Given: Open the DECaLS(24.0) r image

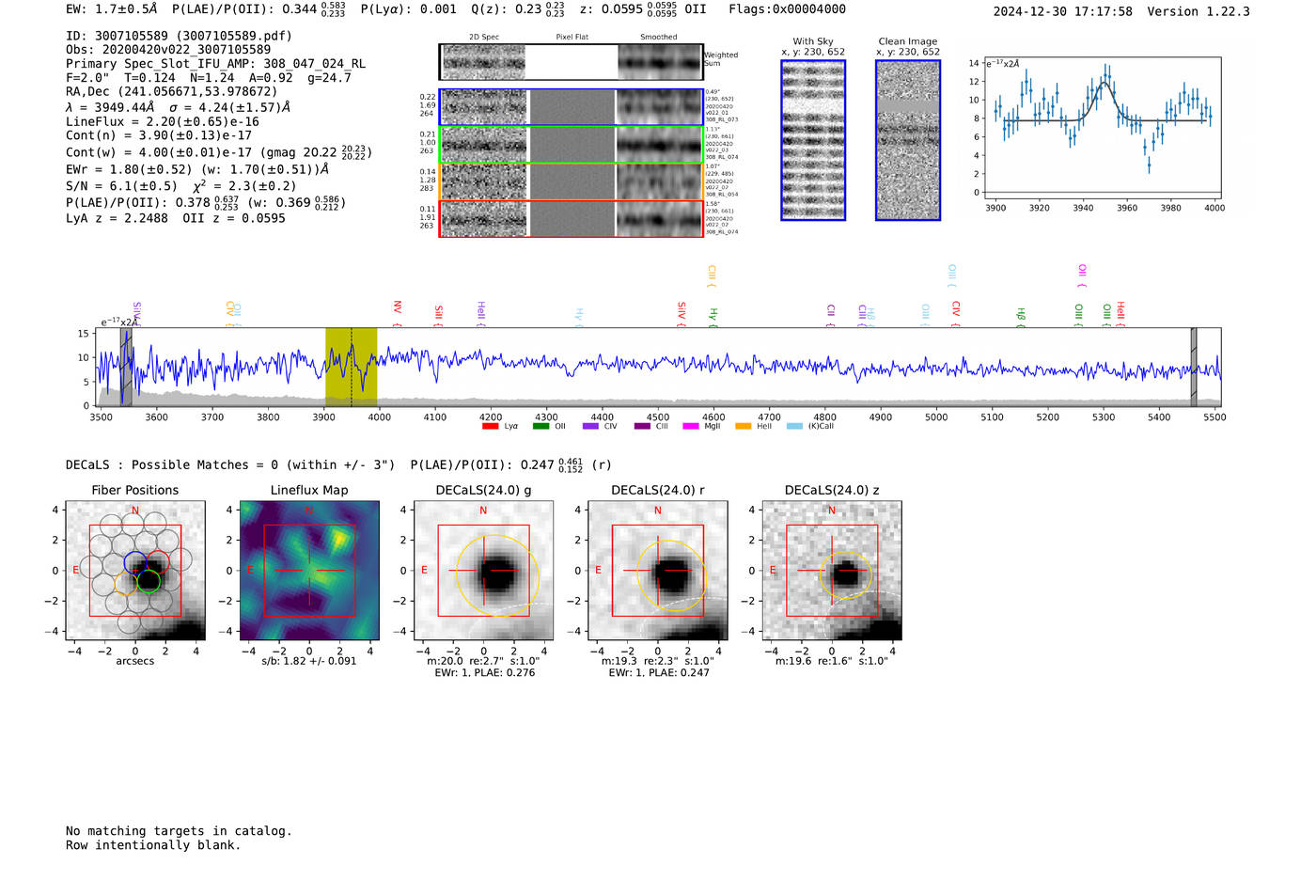Looking at the screenshot, I should coord(658,571).
